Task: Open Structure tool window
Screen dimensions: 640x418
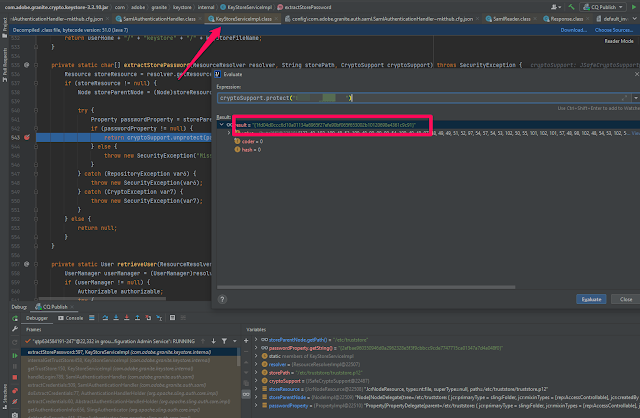Action: click(x=5, y=394)
